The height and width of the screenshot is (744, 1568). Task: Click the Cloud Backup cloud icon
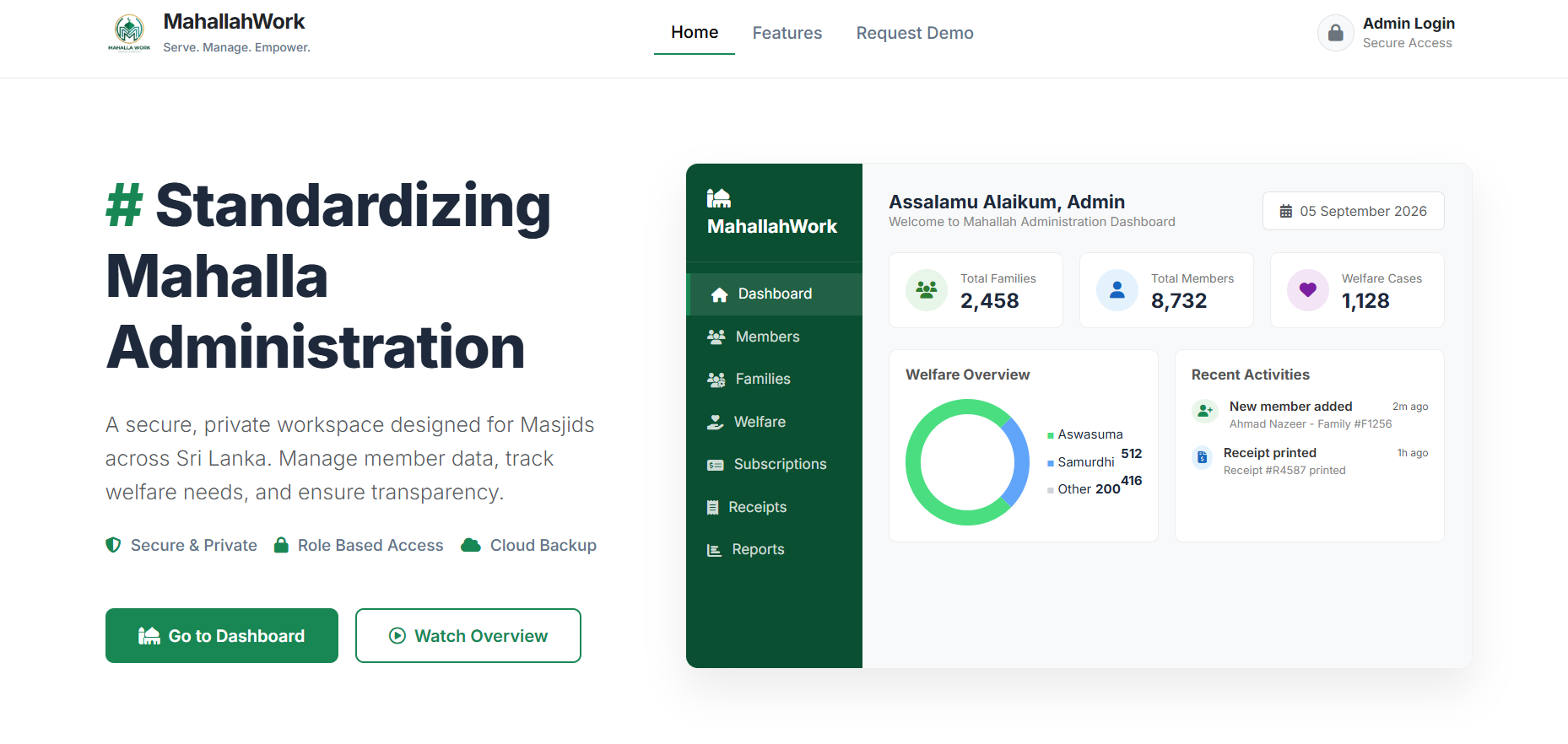[x=471, y=545]
